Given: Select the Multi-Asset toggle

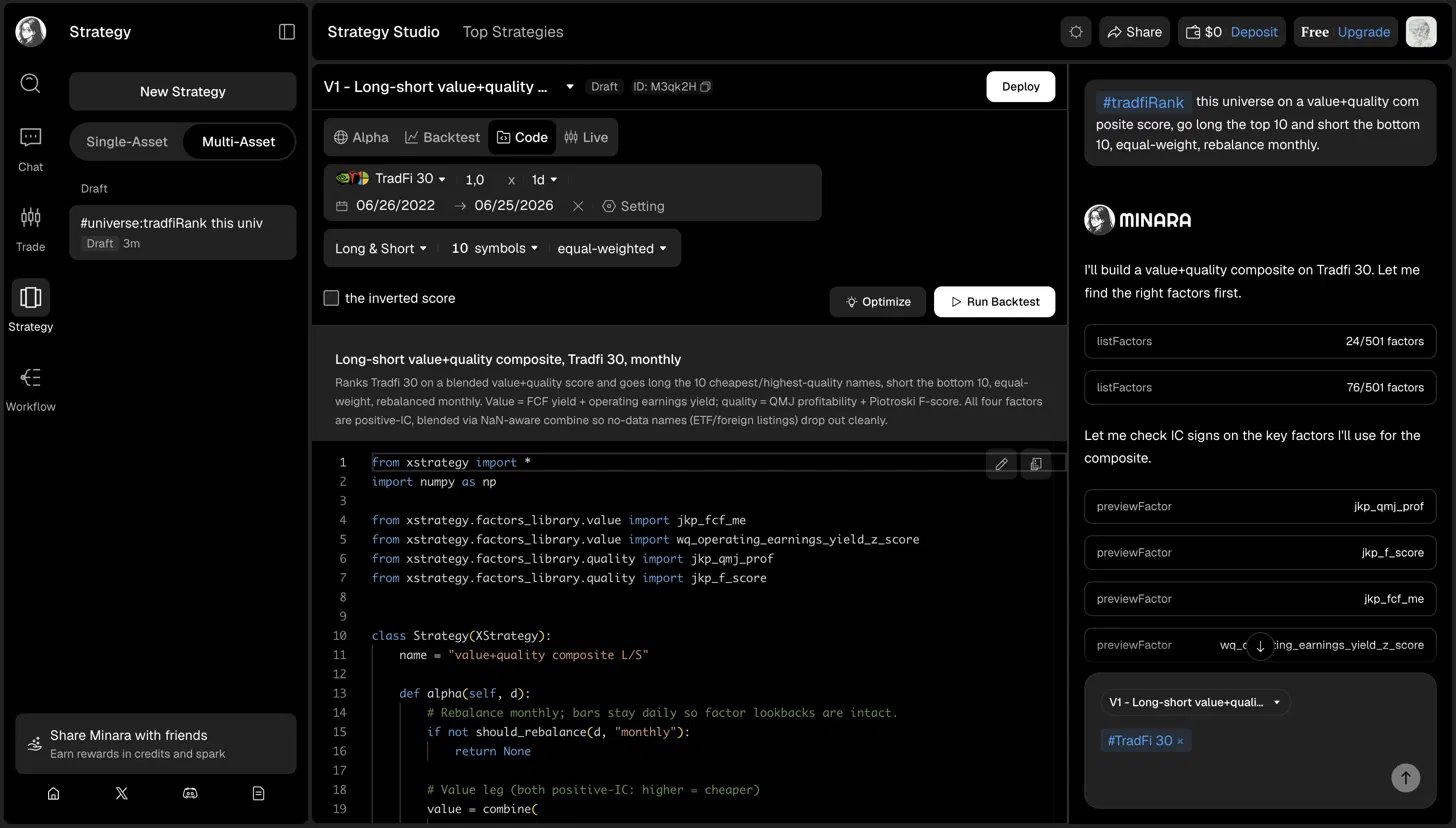Looking at the screenshot, I should [x=239, y=142].
